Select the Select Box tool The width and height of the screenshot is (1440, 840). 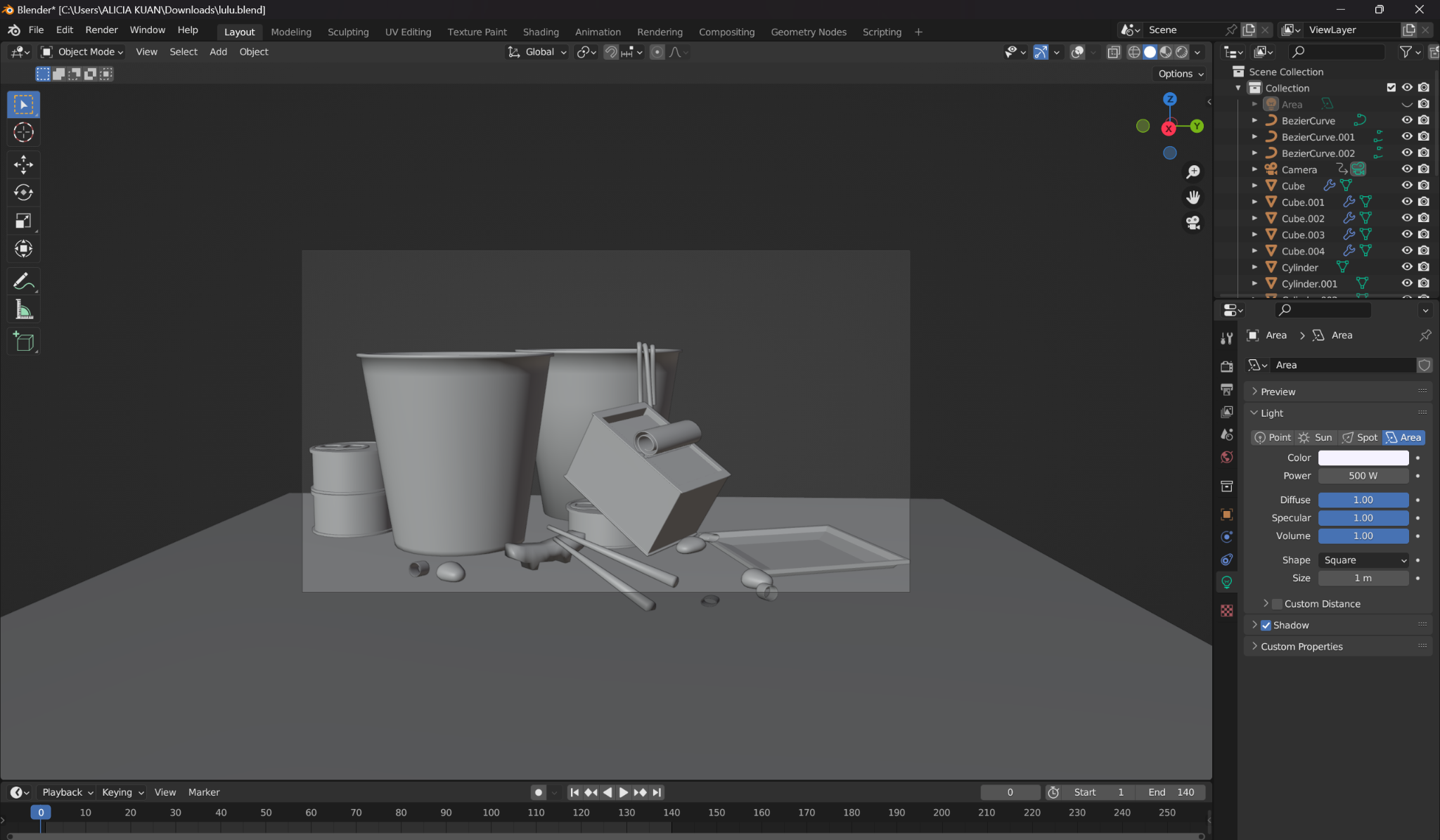[x=23, y=104]
